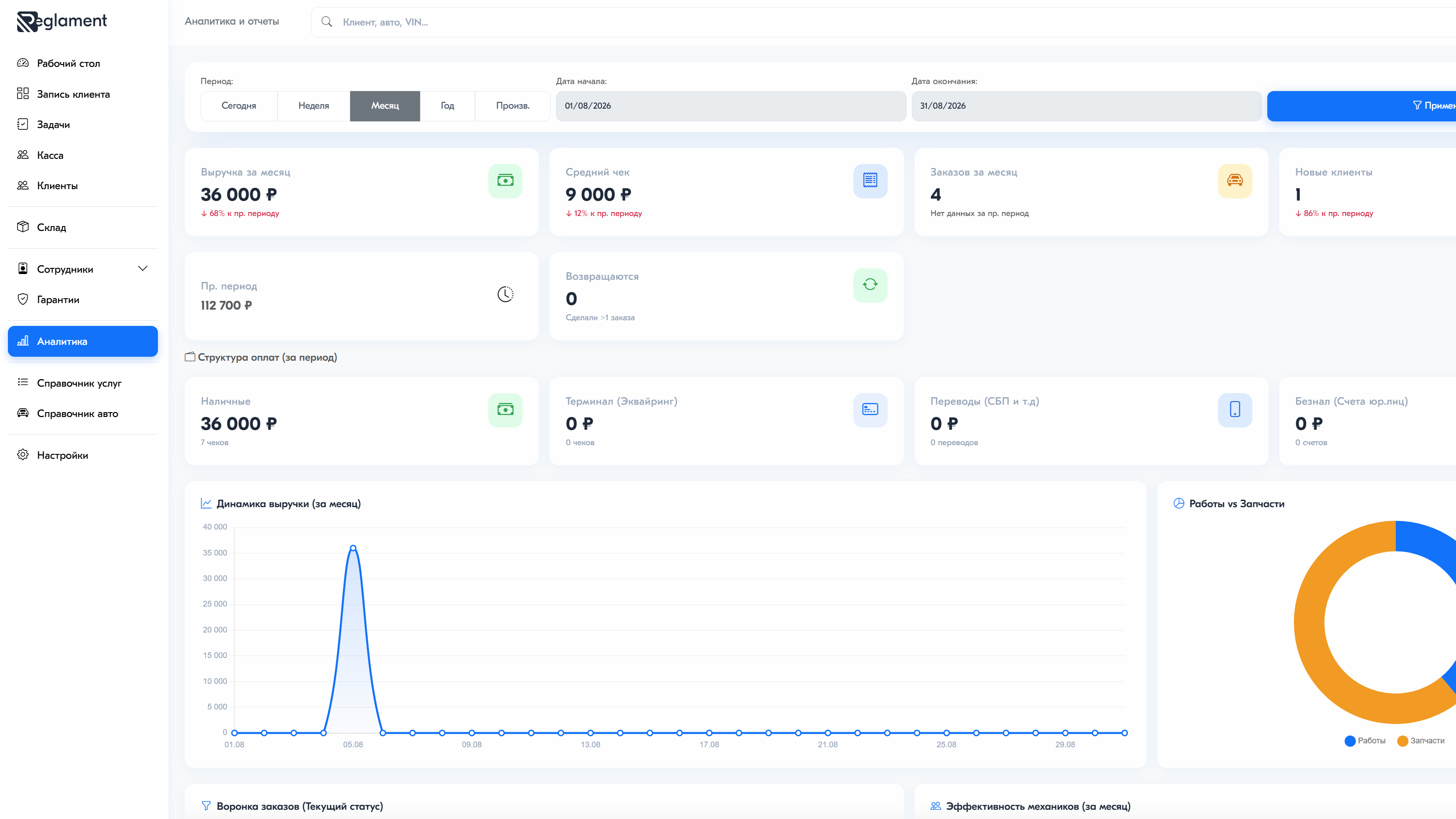Click the Склад box icon
This screenshot has height=819, width=1456.
click(x=22, y=227)
